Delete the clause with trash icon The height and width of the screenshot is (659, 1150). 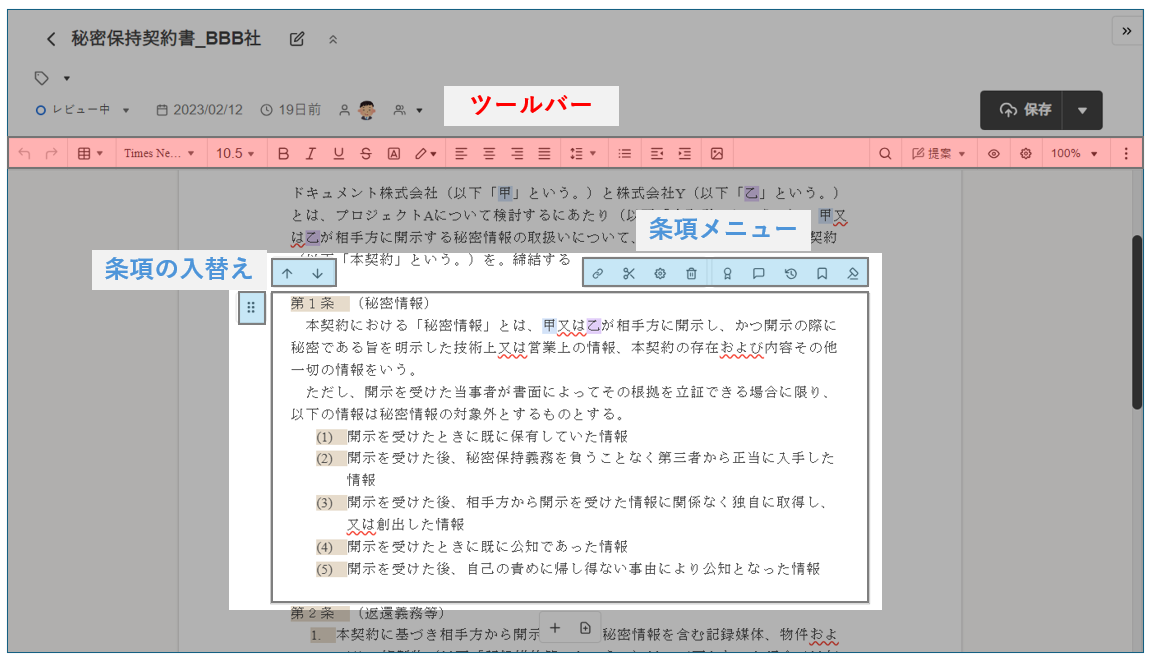coord(691,273)
